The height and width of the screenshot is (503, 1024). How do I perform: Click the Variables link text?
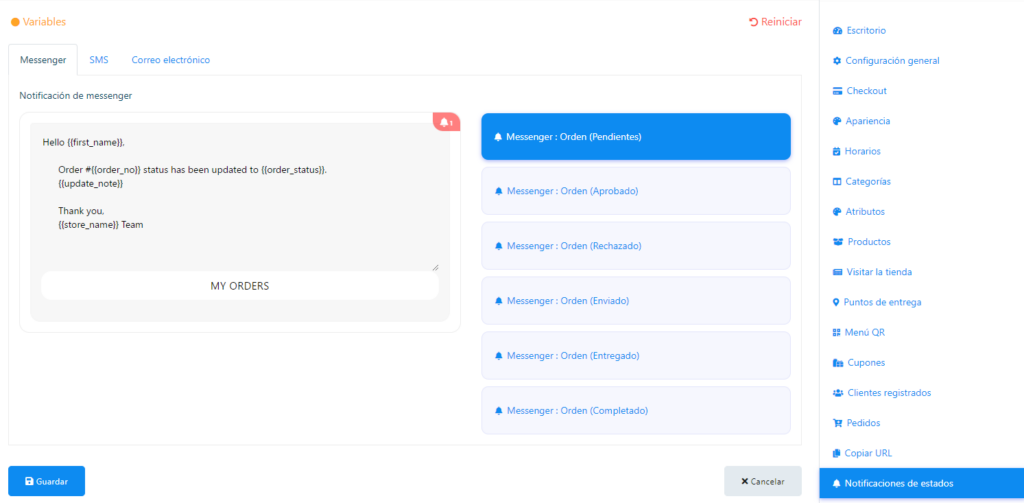pyautogui.click(x=44, y=22)
